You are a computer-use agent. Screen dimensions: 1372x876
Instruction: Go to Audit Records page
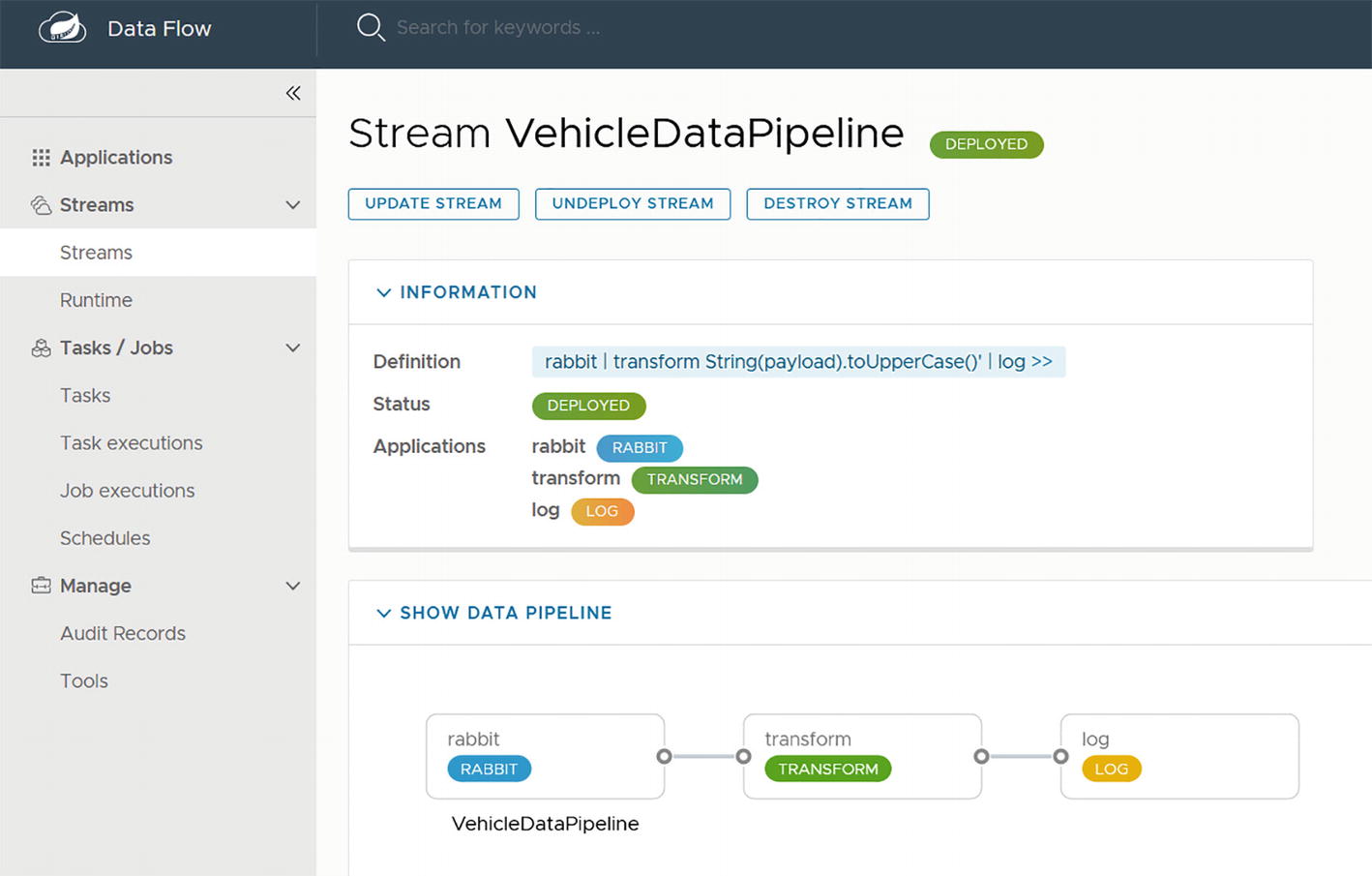[123, 633]
